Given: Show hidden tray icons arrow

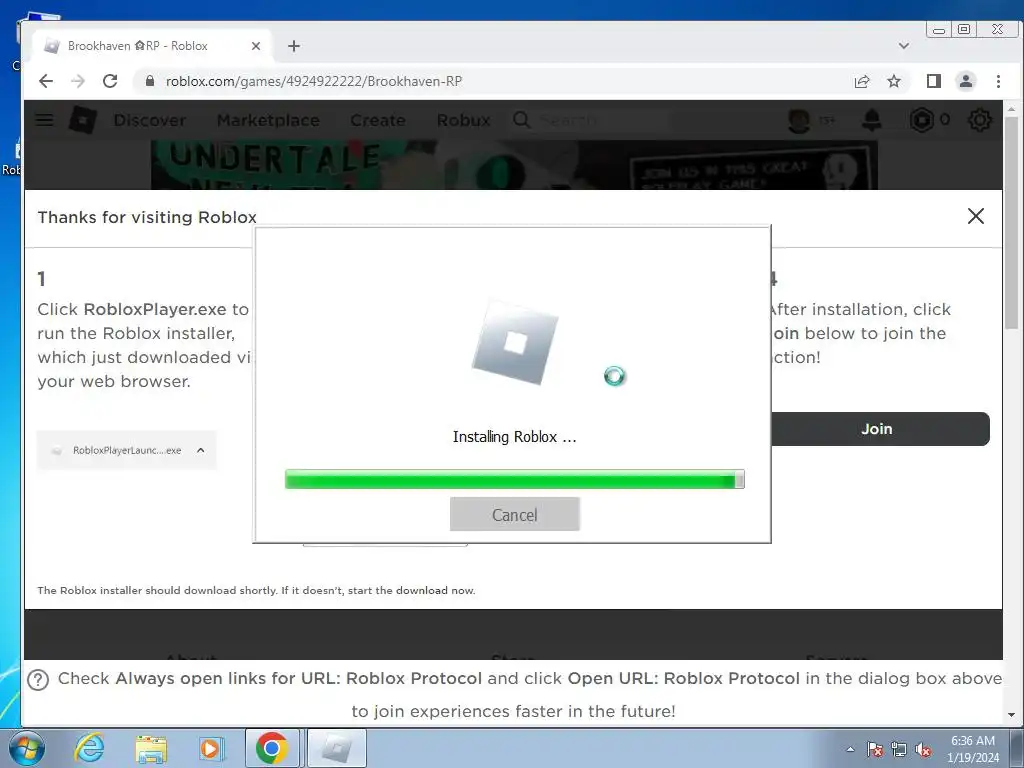Looking at the screenshot, I should [850, 749].
